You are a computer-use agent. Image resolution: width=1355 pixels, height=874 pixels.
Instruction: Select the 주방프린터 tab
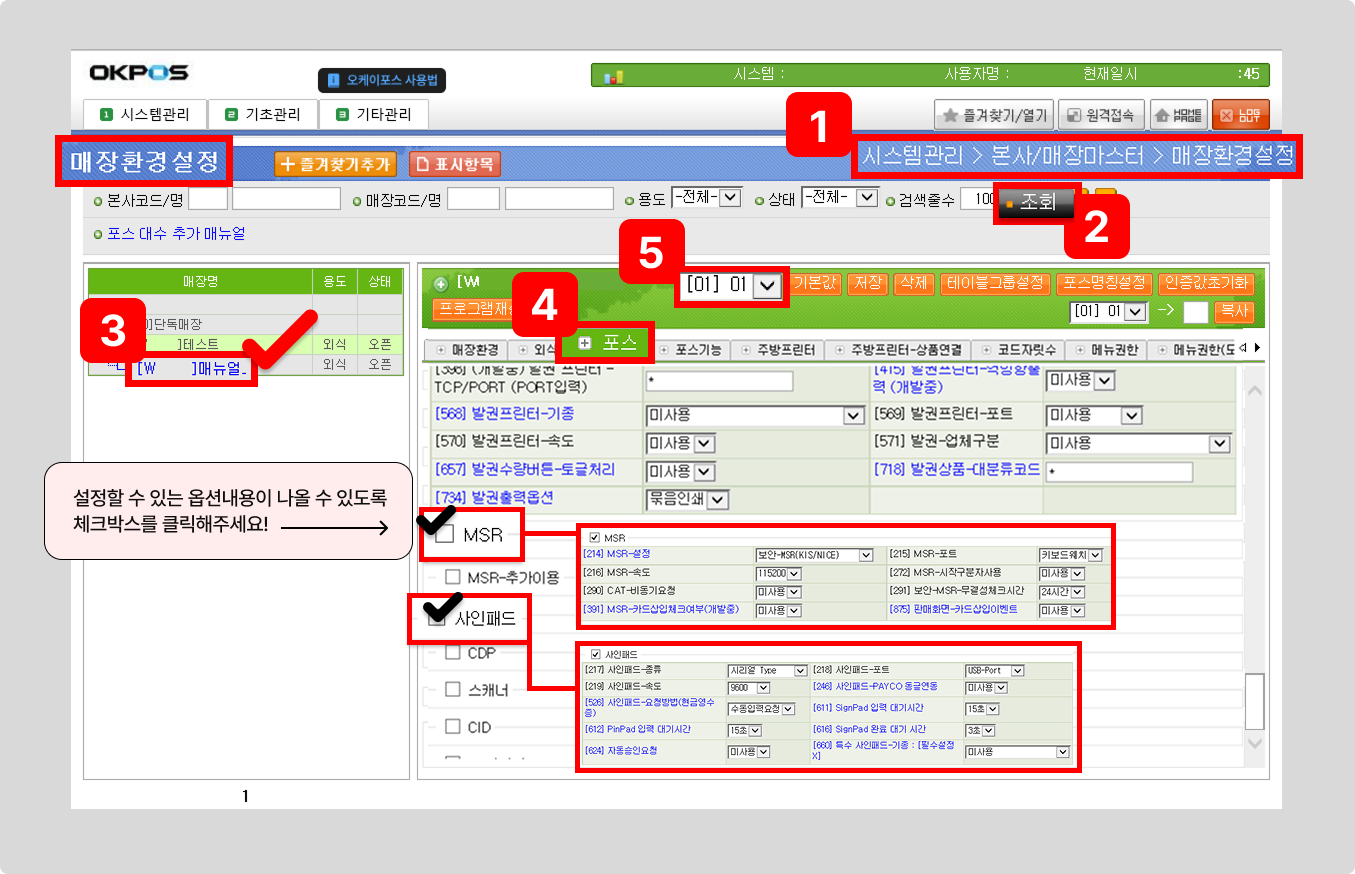coord(781,350)
